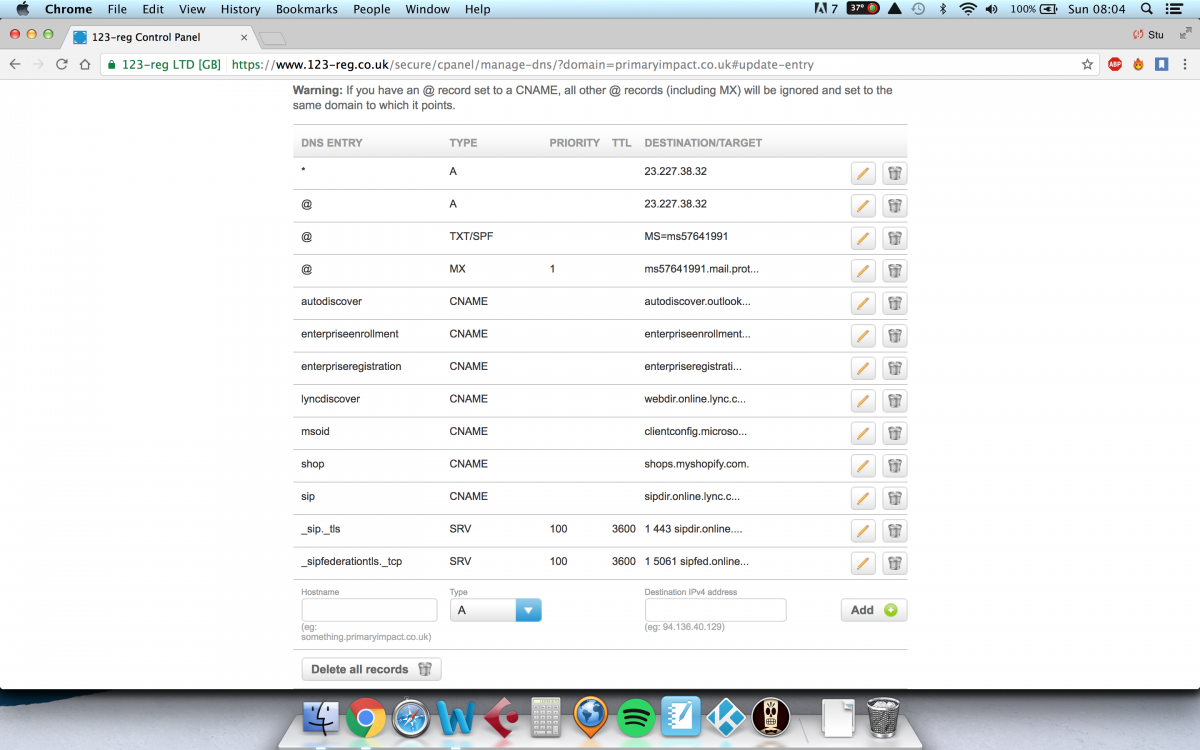
Task: Open Safari from the Dock
Action: click(411, 717)
